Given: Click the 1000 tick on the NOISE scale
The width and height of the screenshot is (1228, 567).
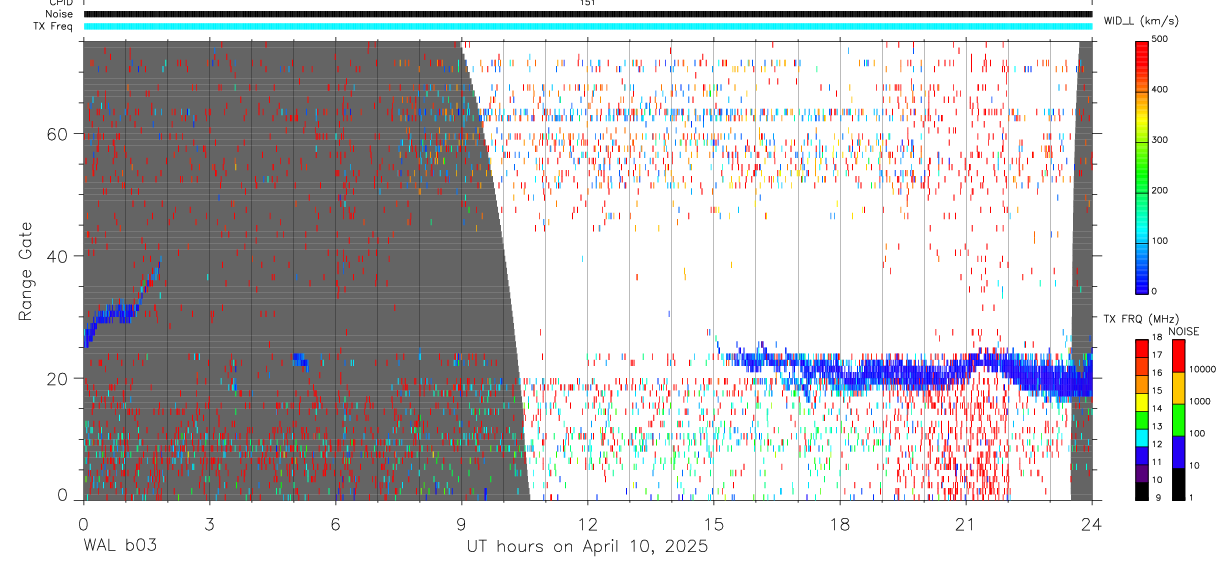Looking at the screenshot, I should (1199, 401).
